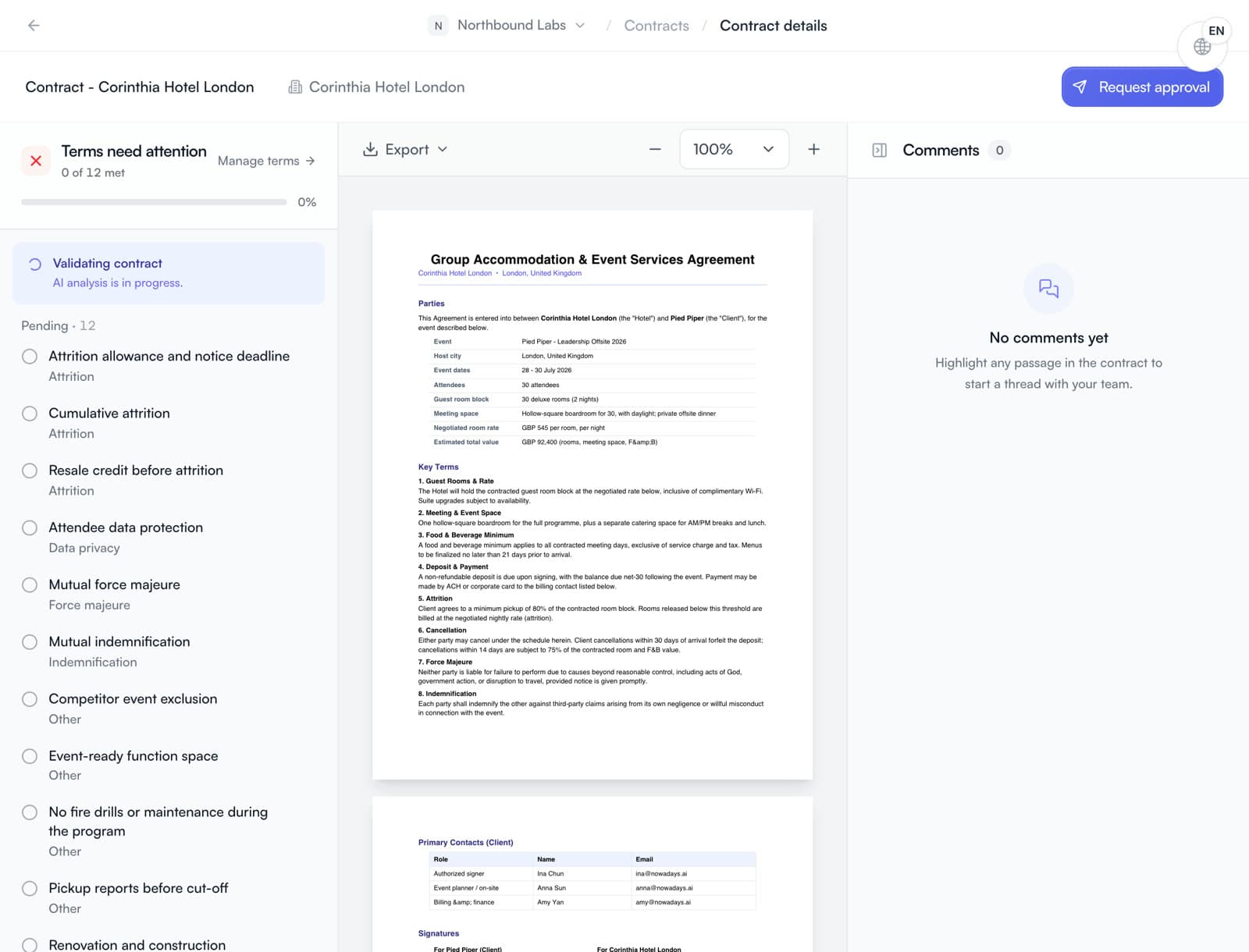Viewport: 1249px width, 952px height.
Task: Select Competitor event exclusion circle
Action: point(30,699)
